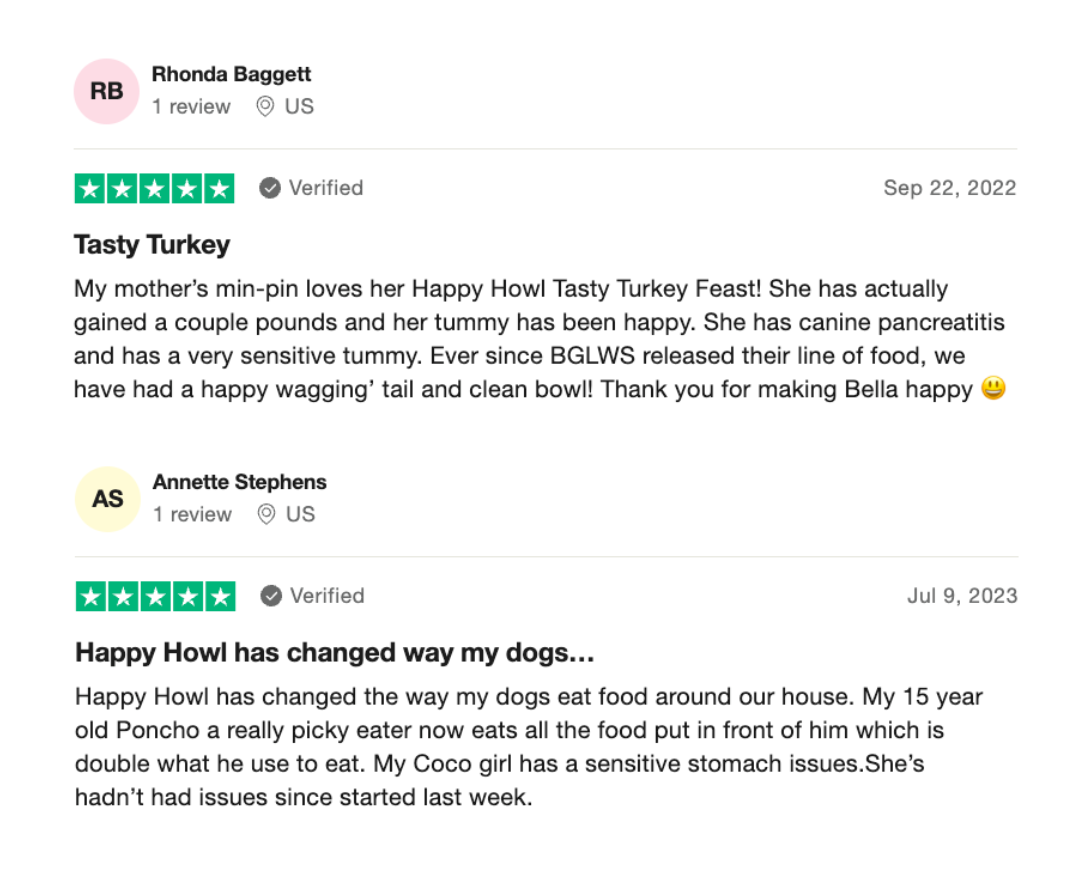Click the AS avatar circle
Image resolution: width=1080 pixels, height=880 pixels.
(x=107, y=499)
